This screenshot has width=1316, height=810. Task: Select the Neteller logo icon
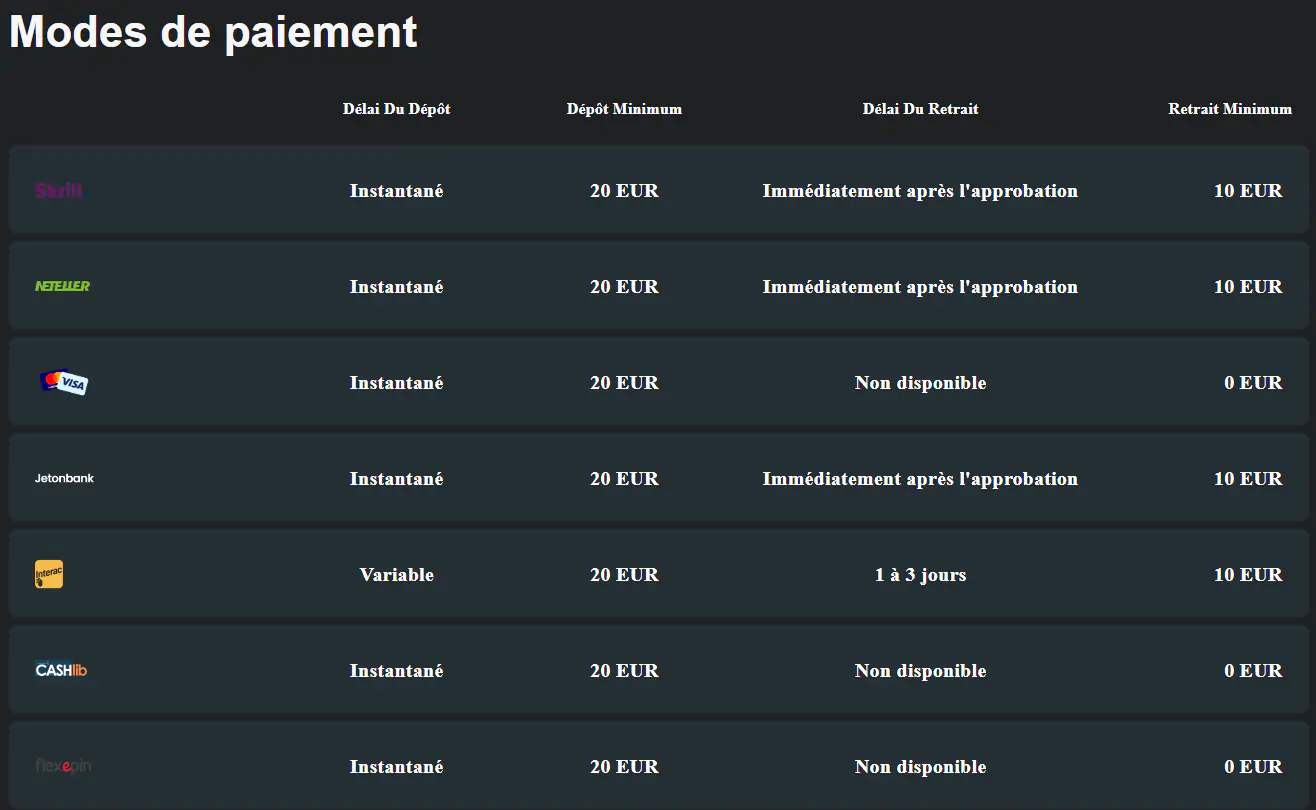[x=62, y=286]
